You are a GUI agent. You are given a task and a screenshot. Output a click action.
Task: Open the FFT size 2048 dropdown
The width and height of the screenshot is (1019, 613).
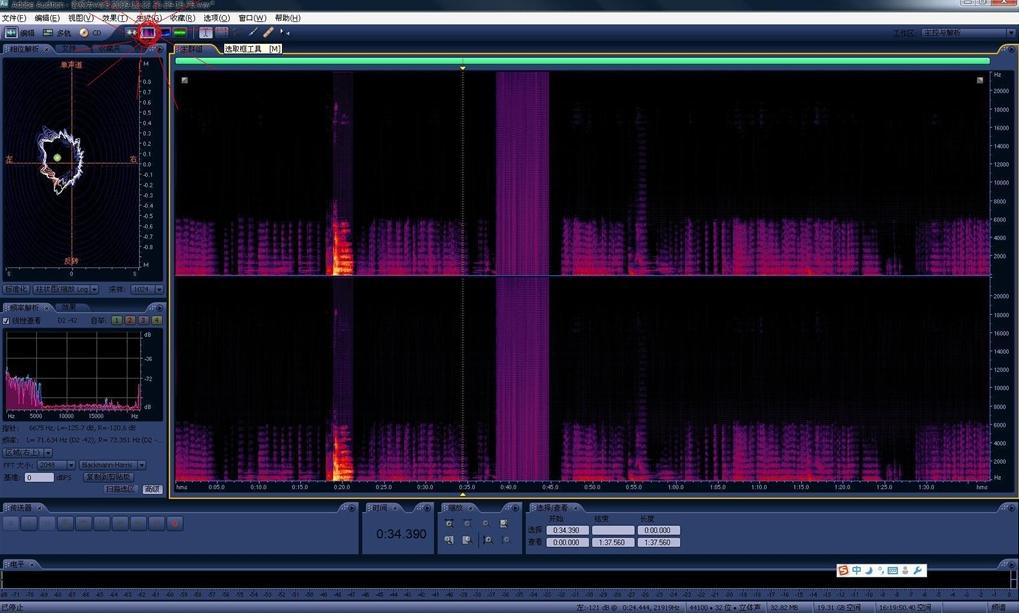point(55,465)
